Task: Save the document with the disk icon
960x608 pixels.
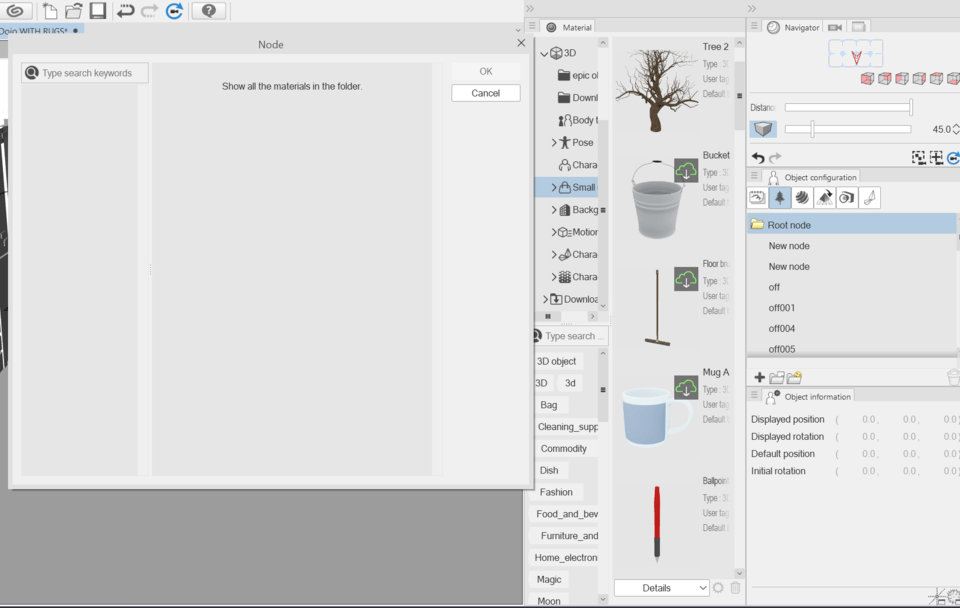Action: click(x=98, y=10)
